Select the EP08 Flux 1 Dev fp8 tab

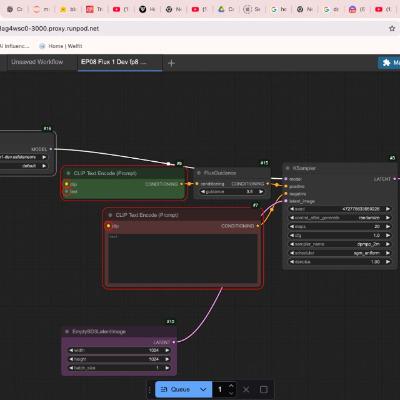[x=113, y=62]
